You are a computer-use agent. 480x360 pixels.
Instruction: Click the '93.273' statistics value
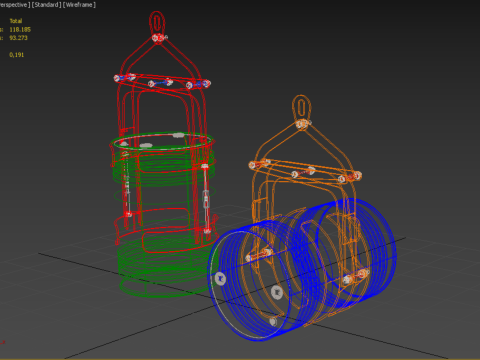click(18, 38)
